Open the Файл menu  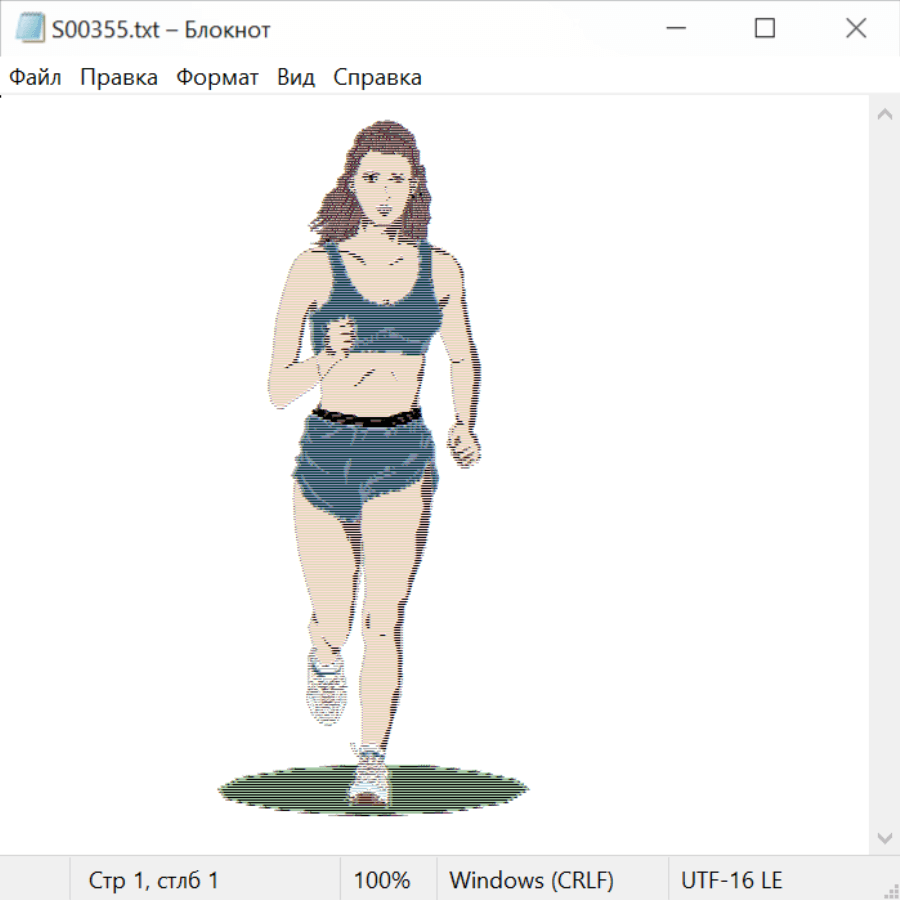[x=36, y=78]
